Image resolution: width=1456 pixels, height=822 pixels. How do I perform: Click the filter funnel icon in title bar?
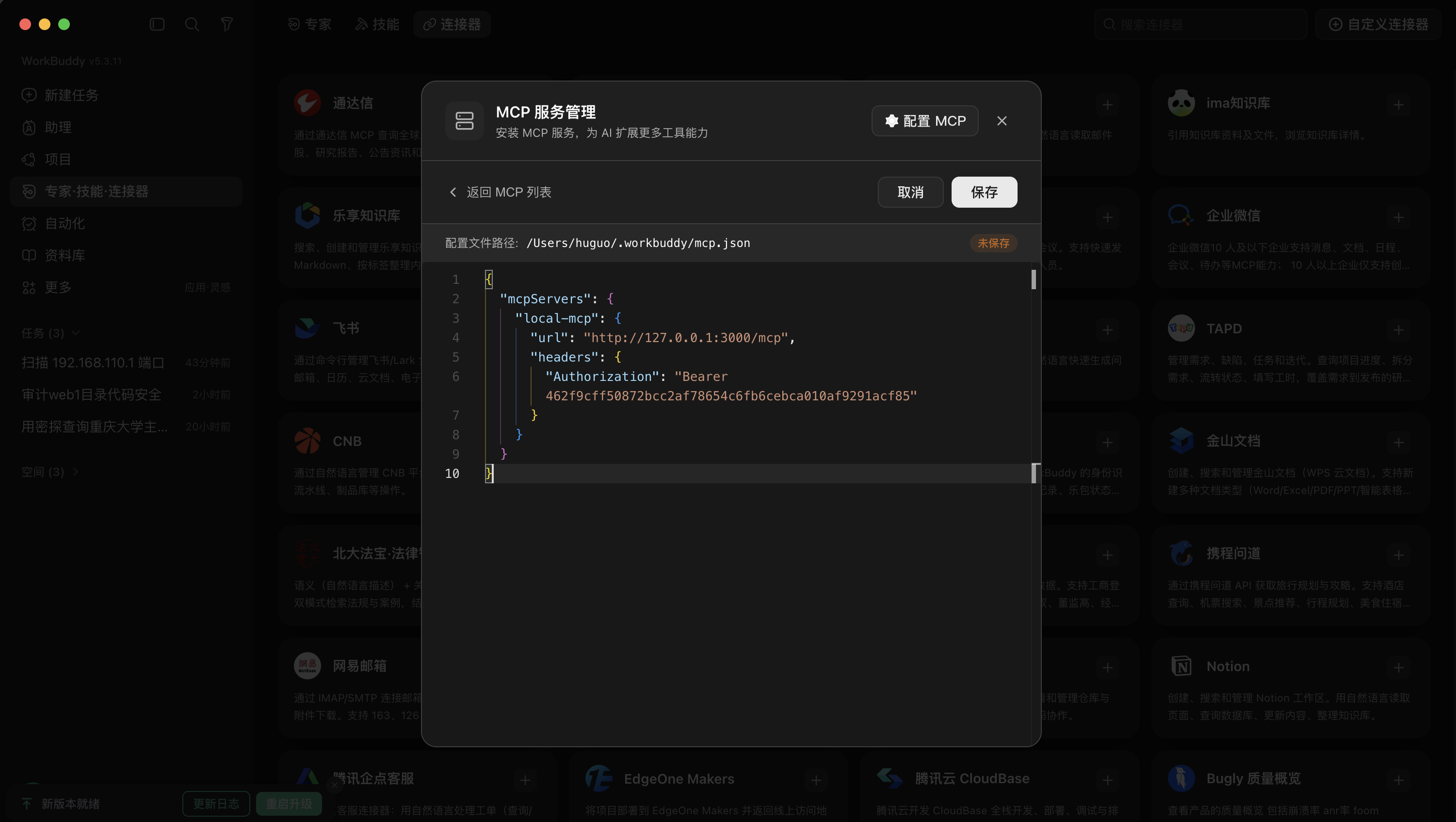(226, 24)
